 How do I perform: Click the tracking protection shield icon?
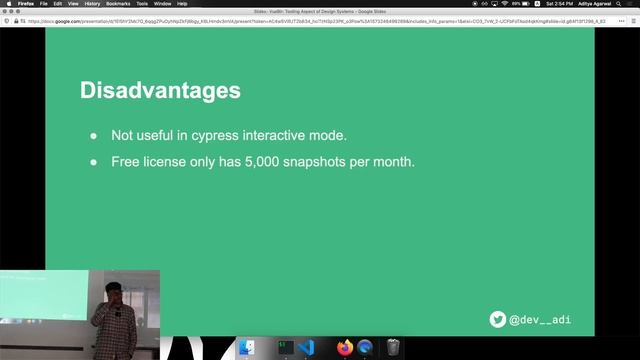tap(7, 21)
